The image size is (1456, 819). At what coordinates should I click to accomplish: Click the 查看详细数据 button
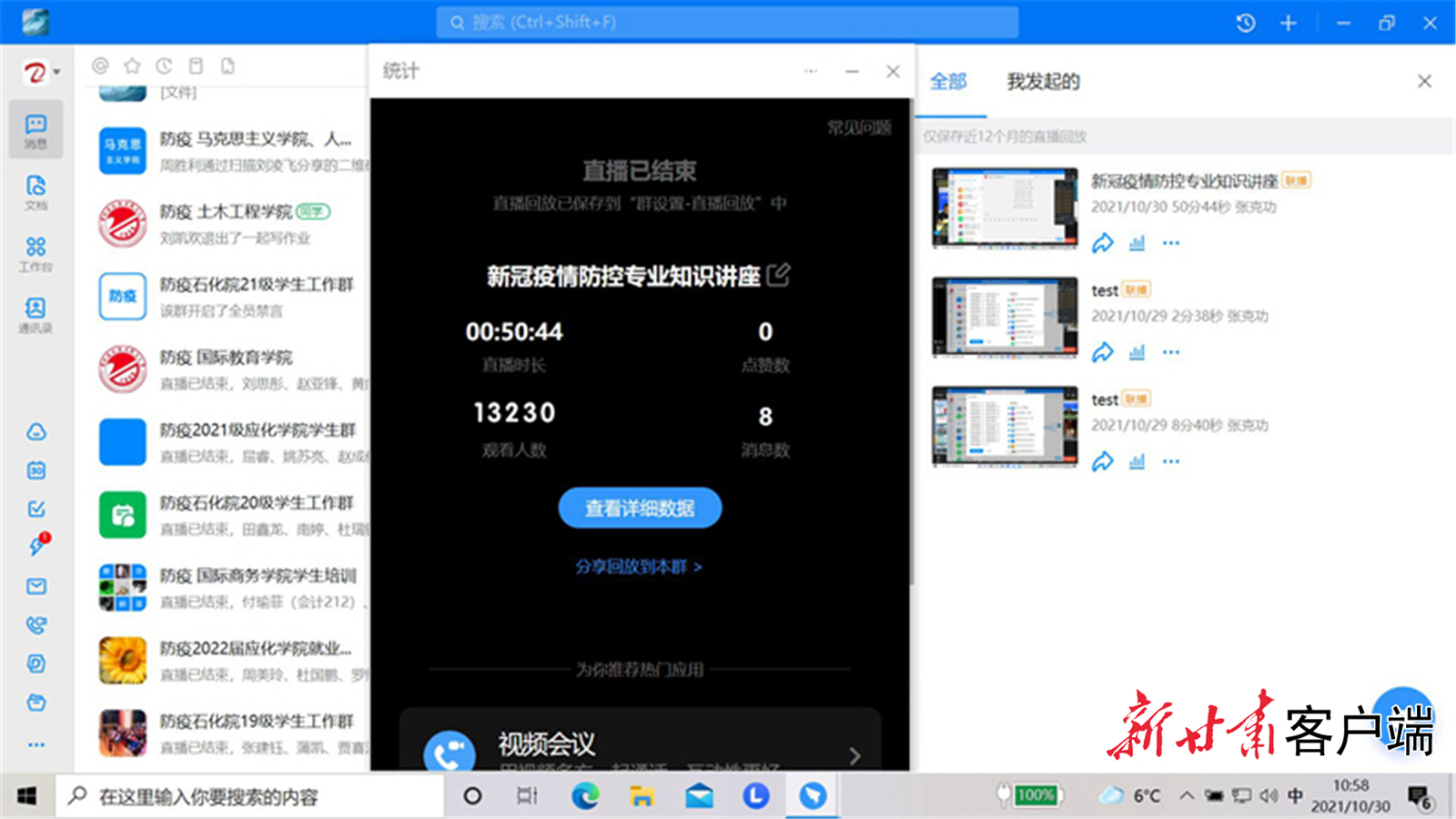point(640,508)
